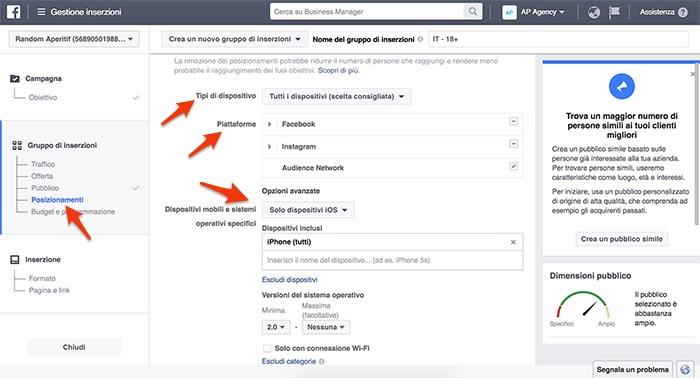This screenshot has width=700, height=378.
Task: Click the flag pages icon in header
Action: click(615, 12)
